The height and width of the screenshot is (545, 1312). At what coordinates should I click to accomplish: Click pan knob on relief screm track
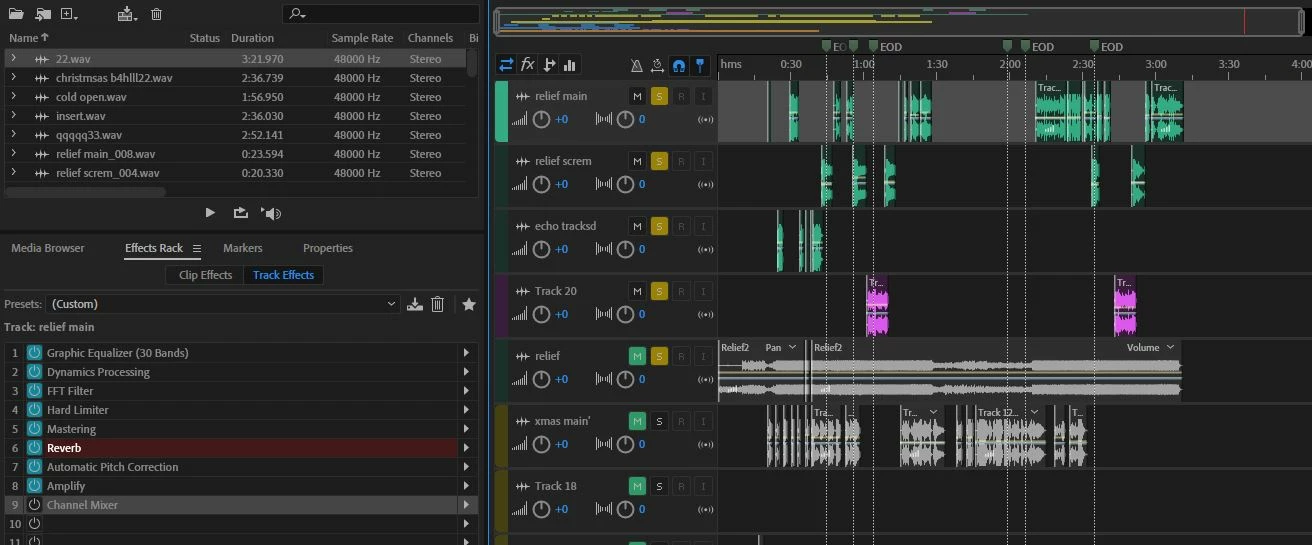point(625,184)
